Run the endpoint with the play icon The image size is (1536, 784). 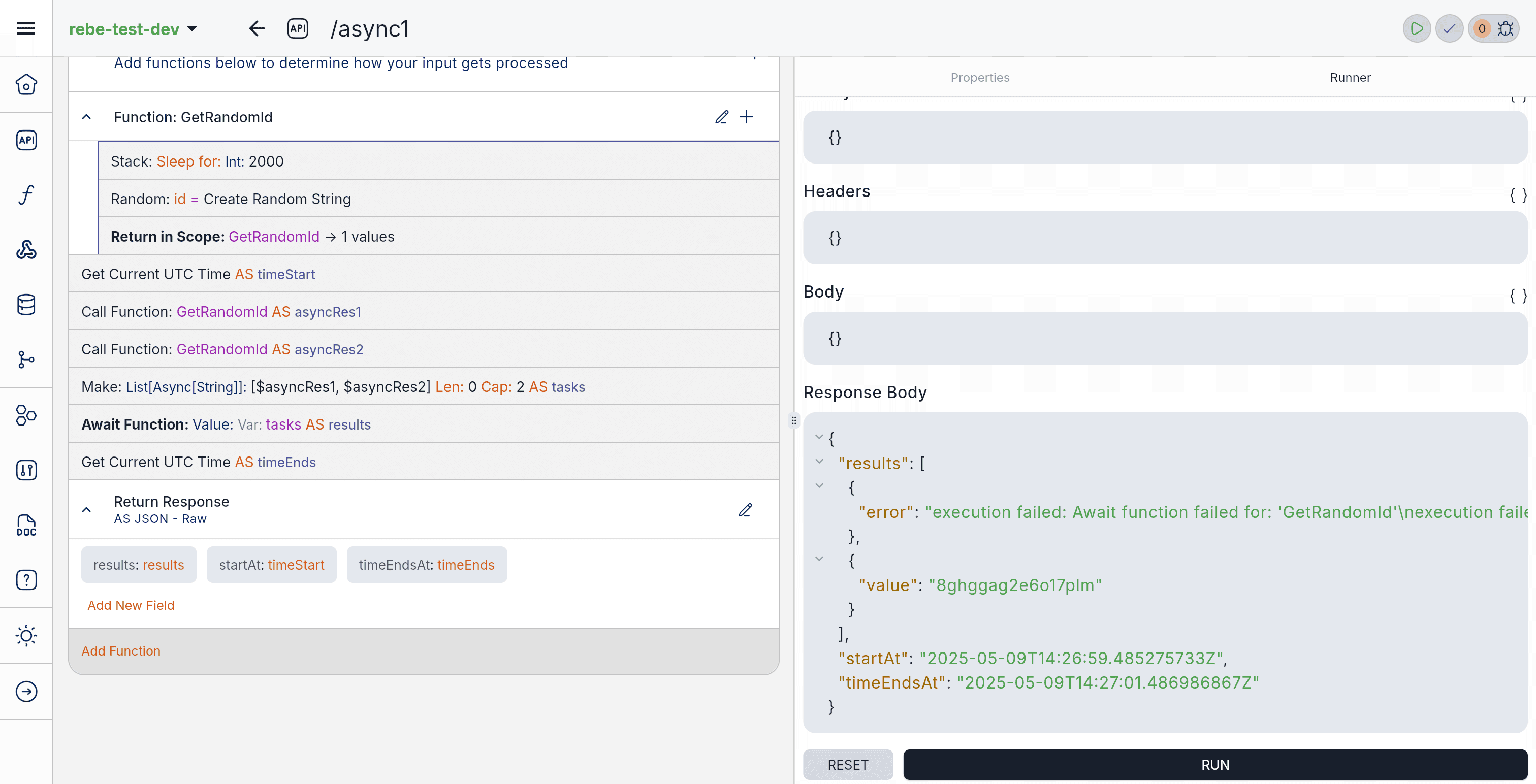1417,28
